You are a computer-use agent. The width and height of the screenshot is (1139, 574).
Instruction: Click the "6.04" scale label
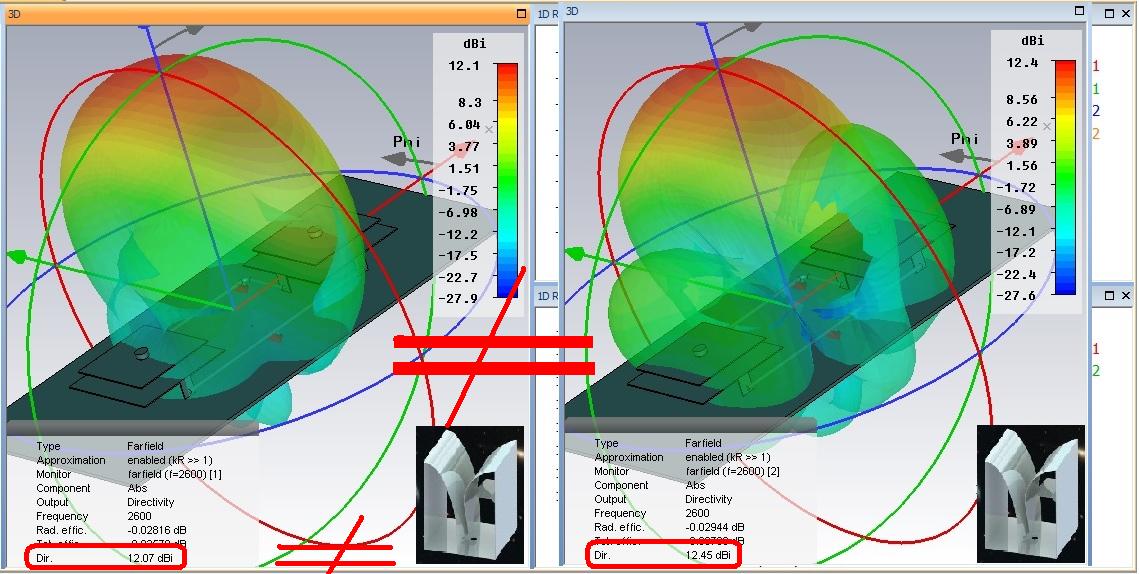(466, 125)
